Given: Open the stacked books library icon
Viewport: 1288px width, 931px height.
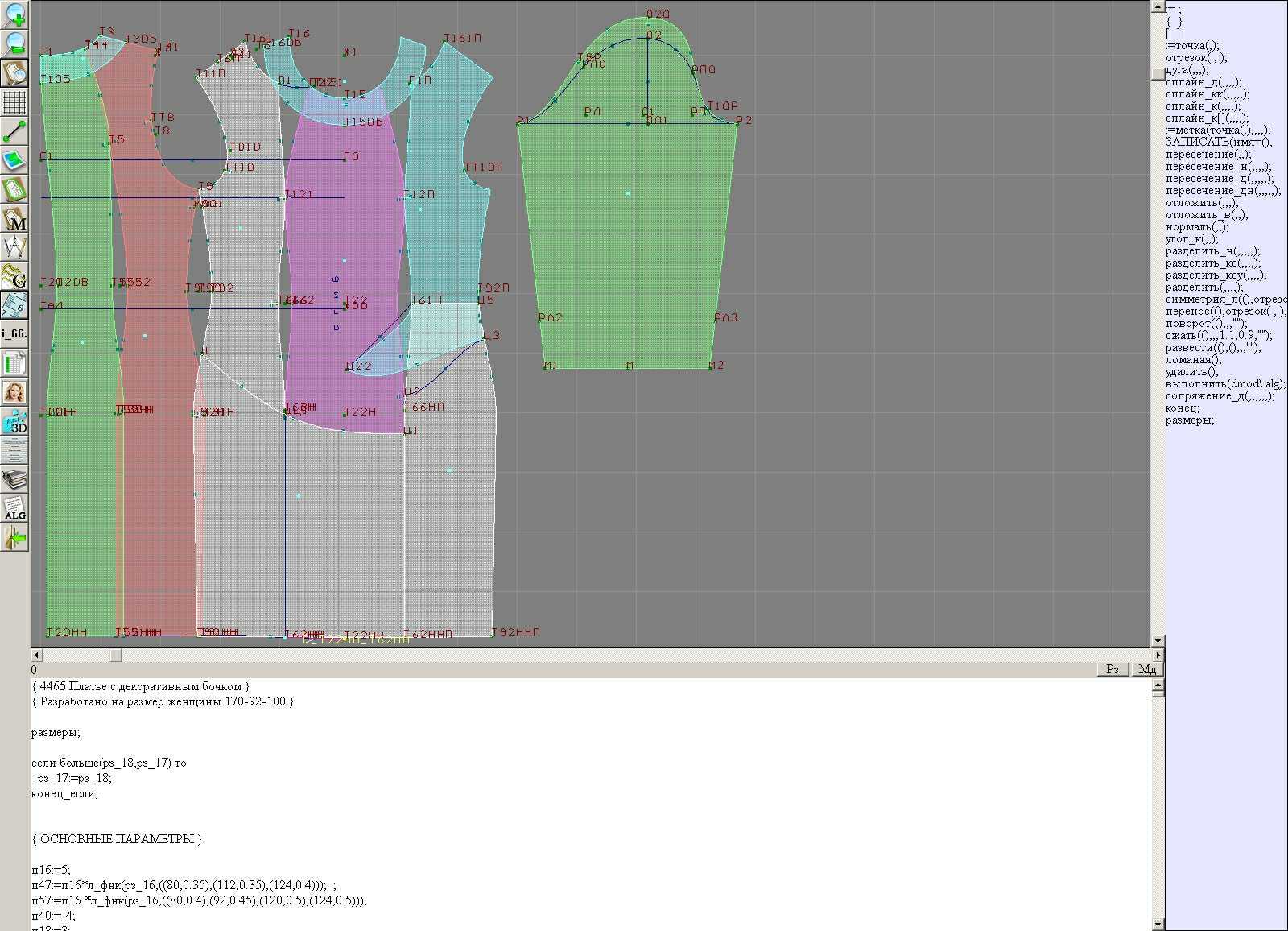Looking at the screenshot, I should (x=14, y=481).
